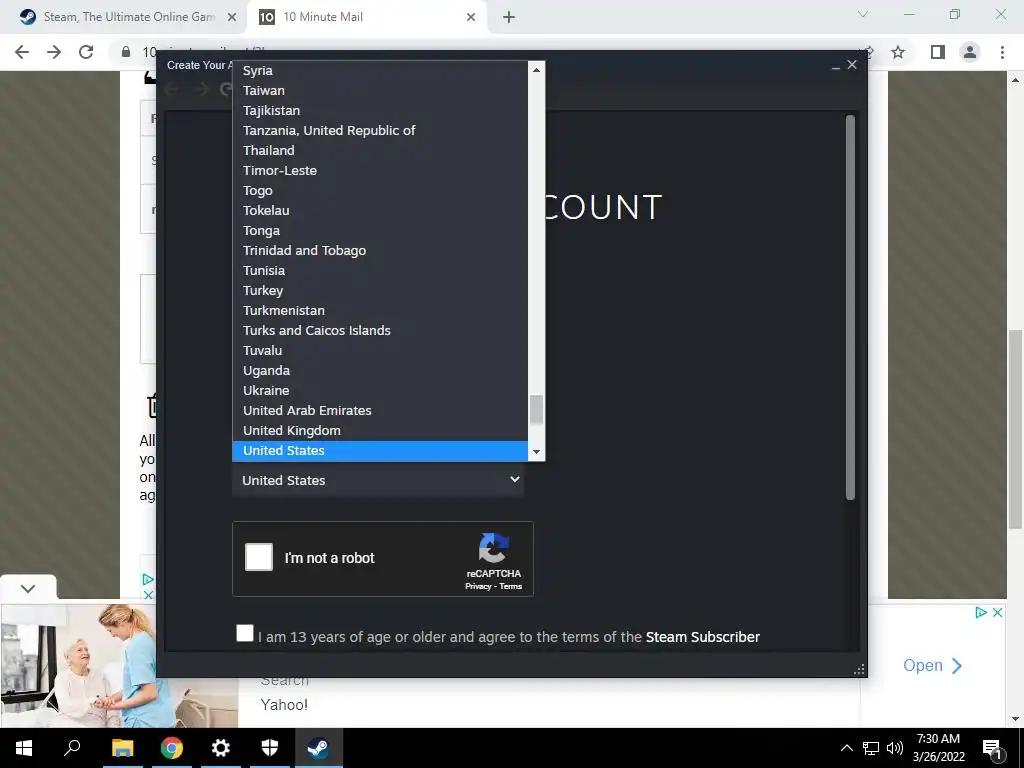Image resolution: width=1024 pixels, height=768 pixels.
Task: Select Taiwan in the country list
Action: 380,90
